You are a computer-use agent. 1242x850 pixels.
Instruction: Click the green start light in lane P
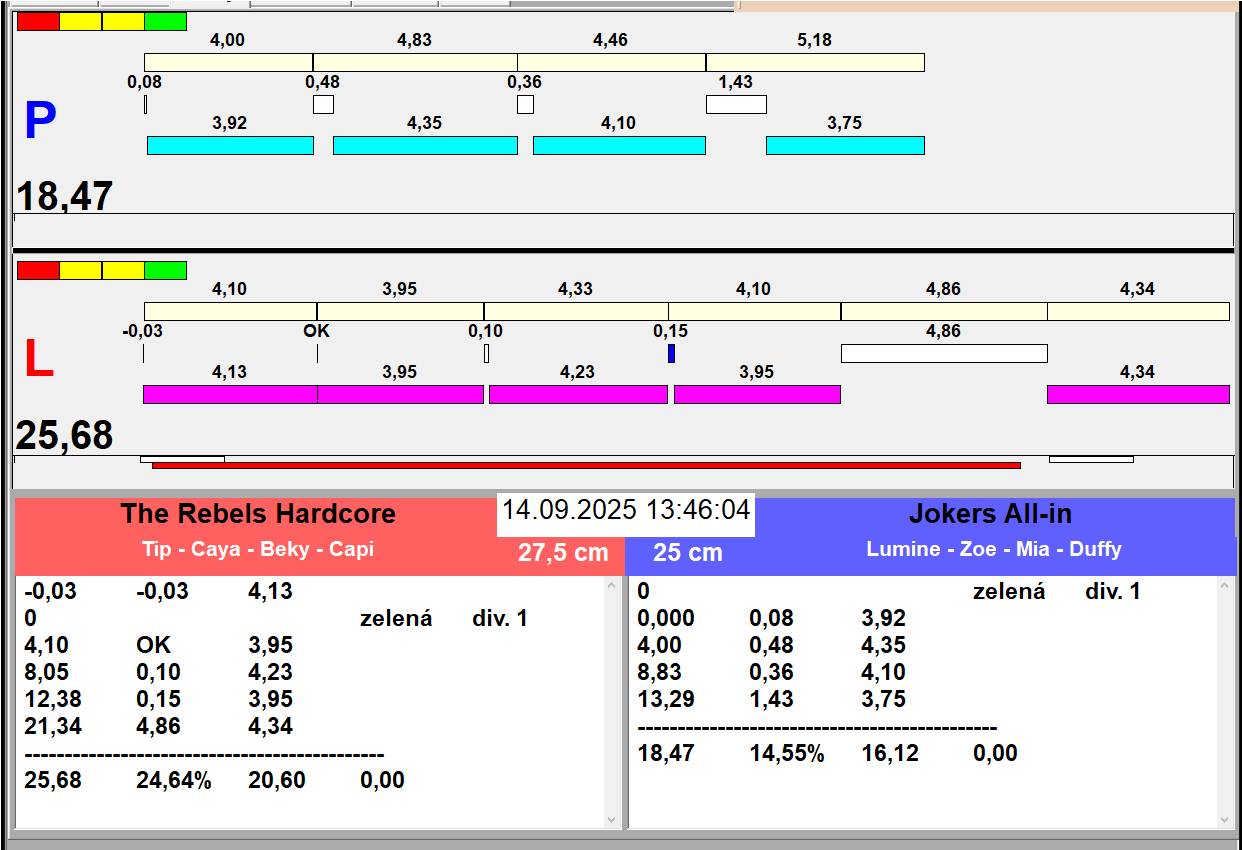point(166,21)
